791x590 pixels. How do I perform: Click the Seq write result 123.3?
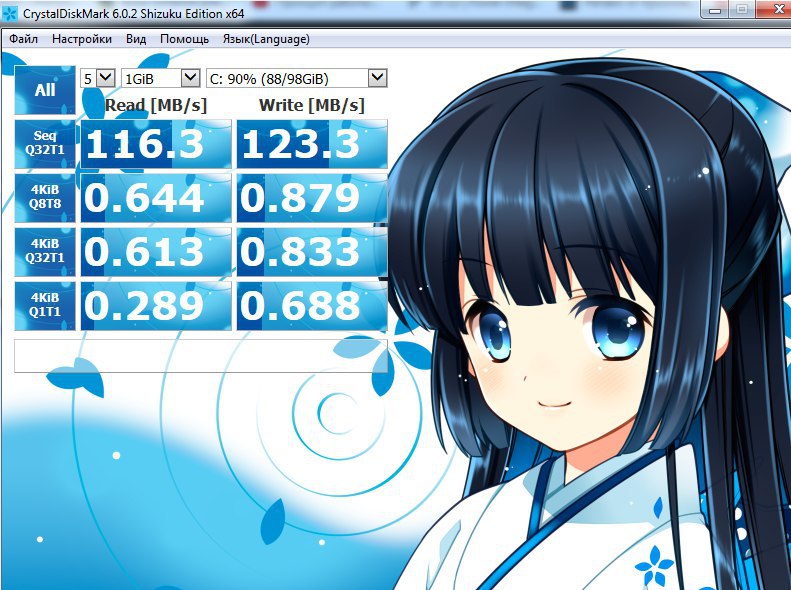pyautogui.click(x=312, y=144)
